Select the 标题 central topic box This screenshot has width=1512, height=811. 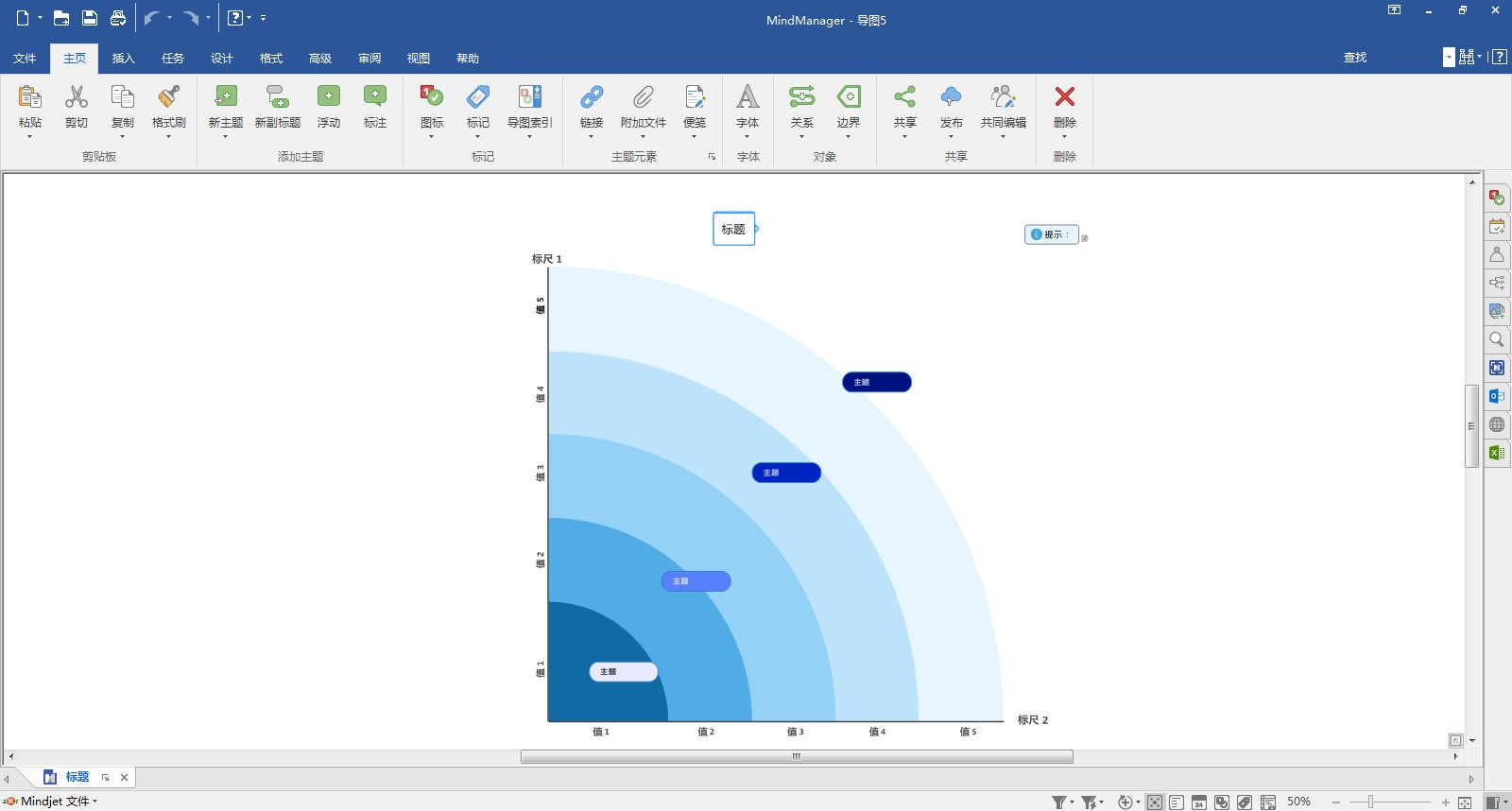(733, 229)
